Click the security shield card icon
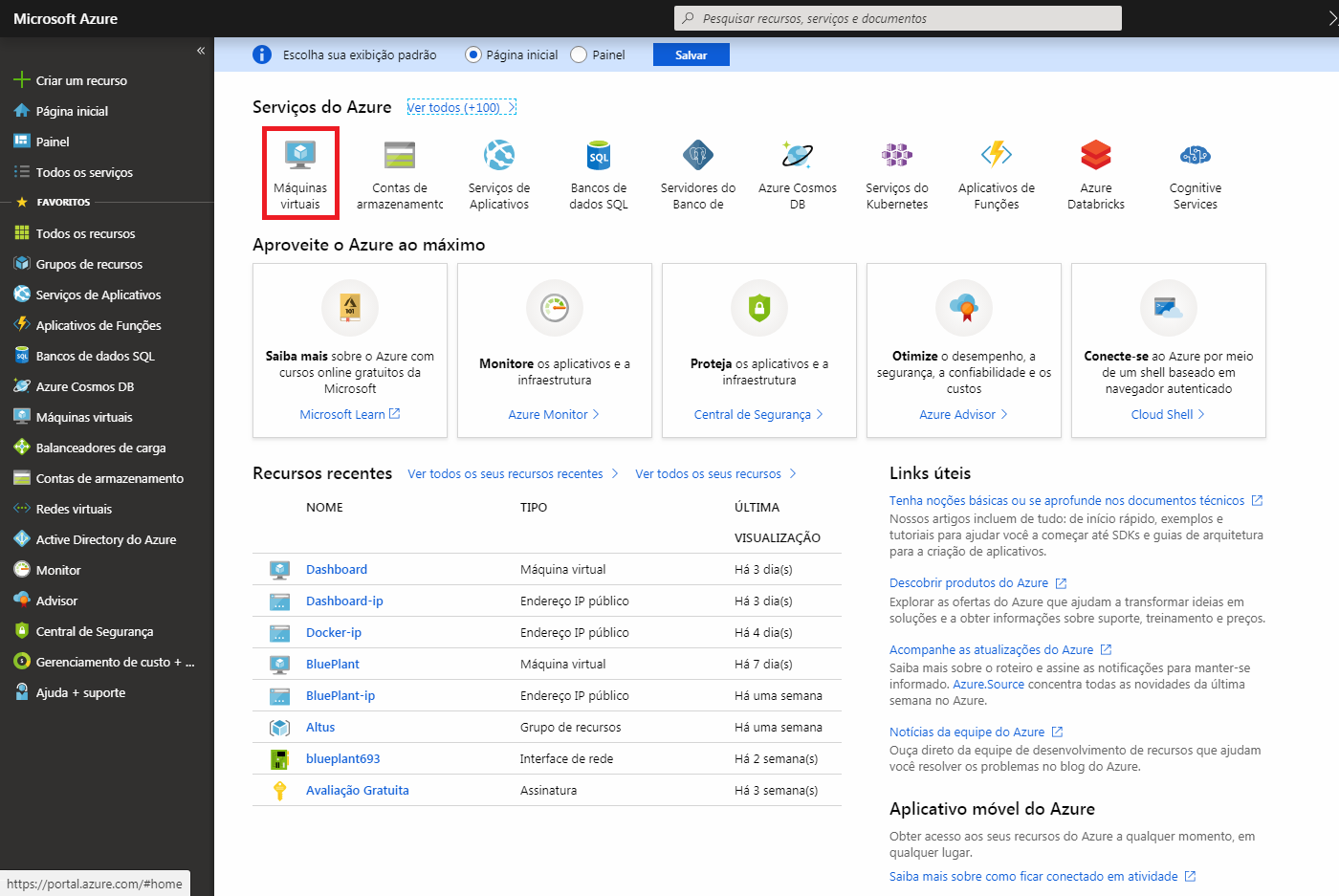Viewport: 1339px width, 896px height. coord(759,307)
